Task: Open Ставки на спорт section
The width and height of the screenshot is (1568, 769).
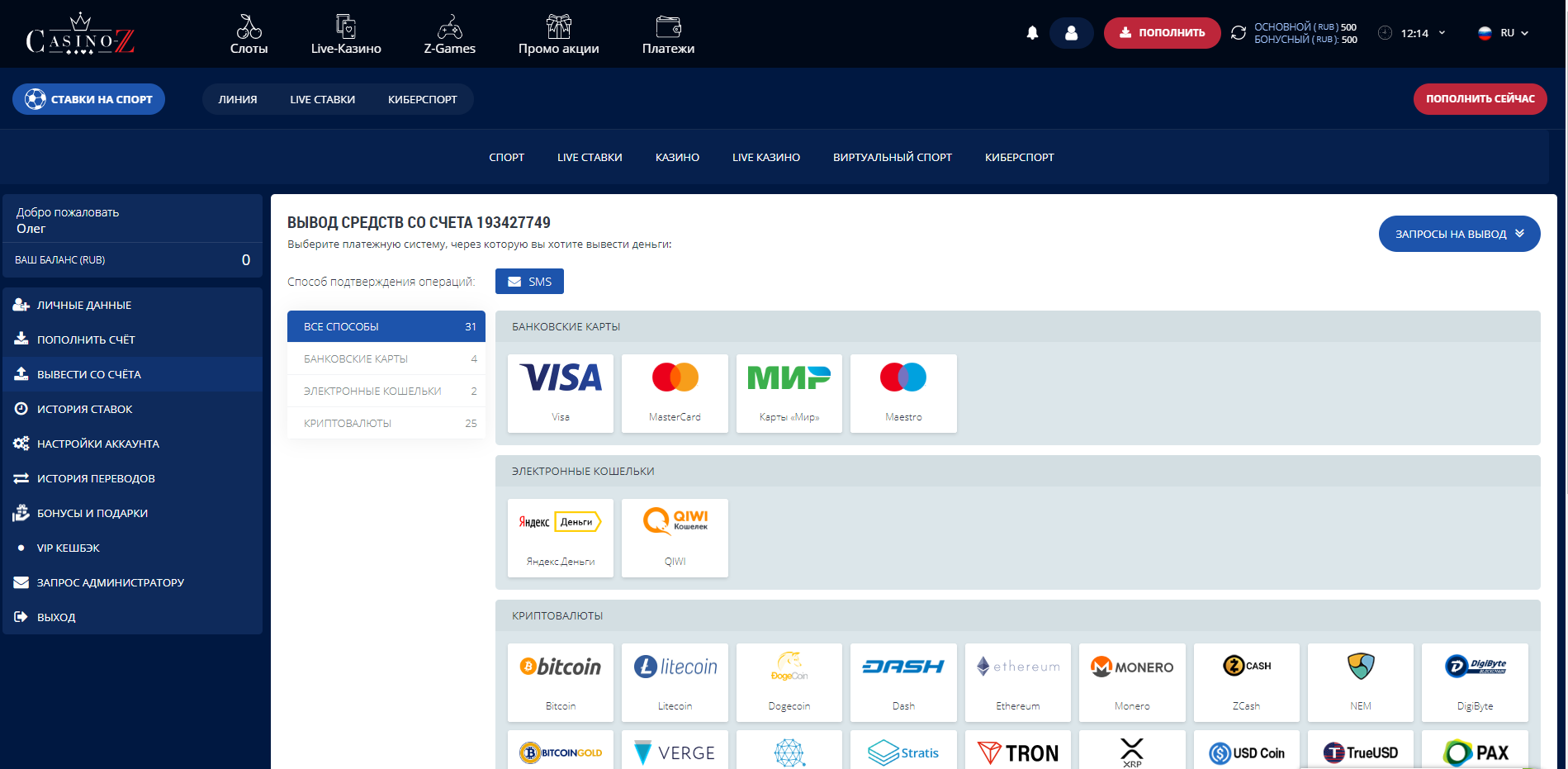Action: pos(88,99)
